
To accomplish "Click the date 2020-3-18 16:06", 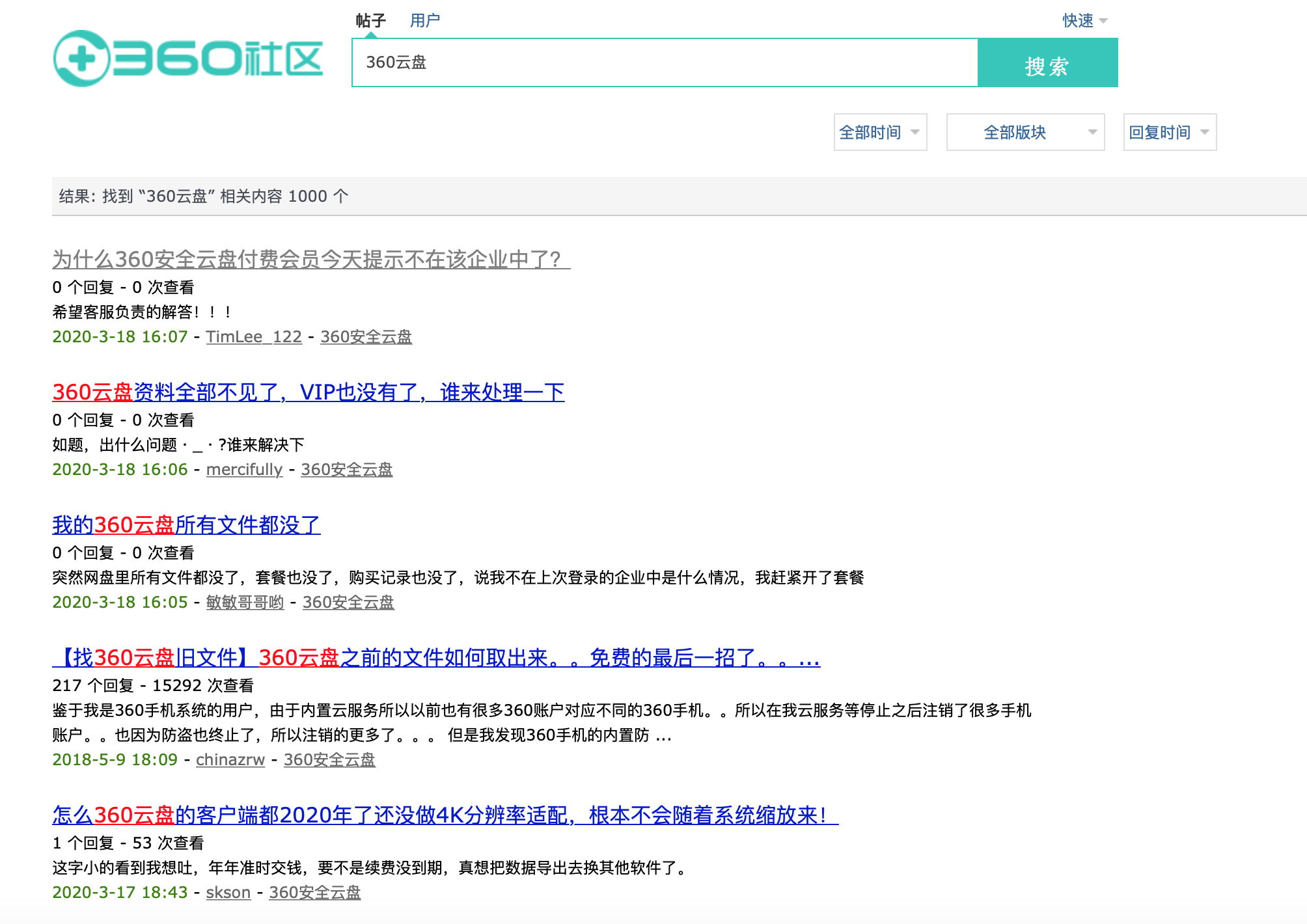I will click(x=120, y=469).
